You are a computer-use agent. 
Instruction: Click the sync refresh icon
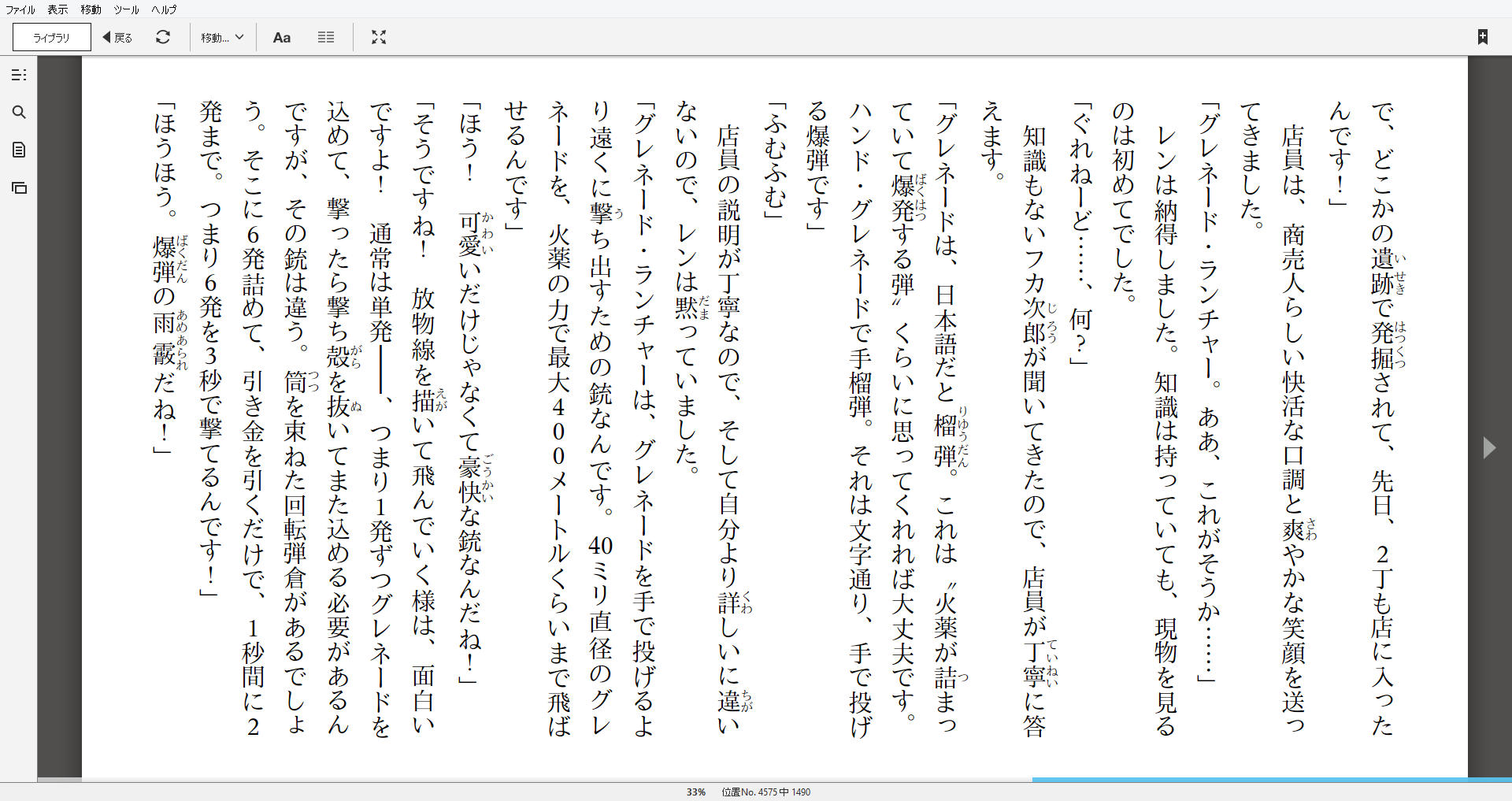coord(163,37)
